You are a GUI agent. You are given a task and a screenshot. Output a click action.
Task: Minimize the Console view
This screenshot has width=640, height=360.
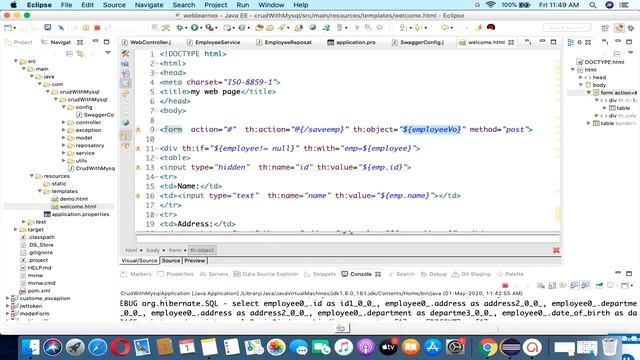click(618, 273)
